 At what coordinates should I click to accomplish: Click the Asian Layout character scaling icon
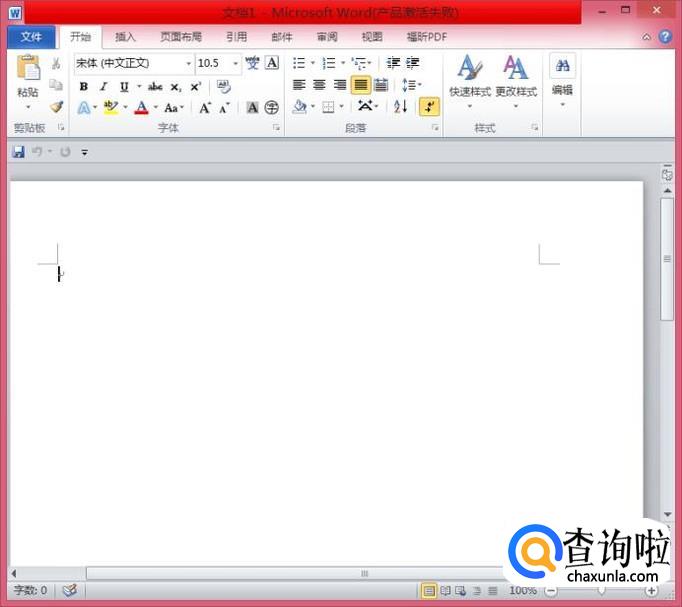[365, 106]
